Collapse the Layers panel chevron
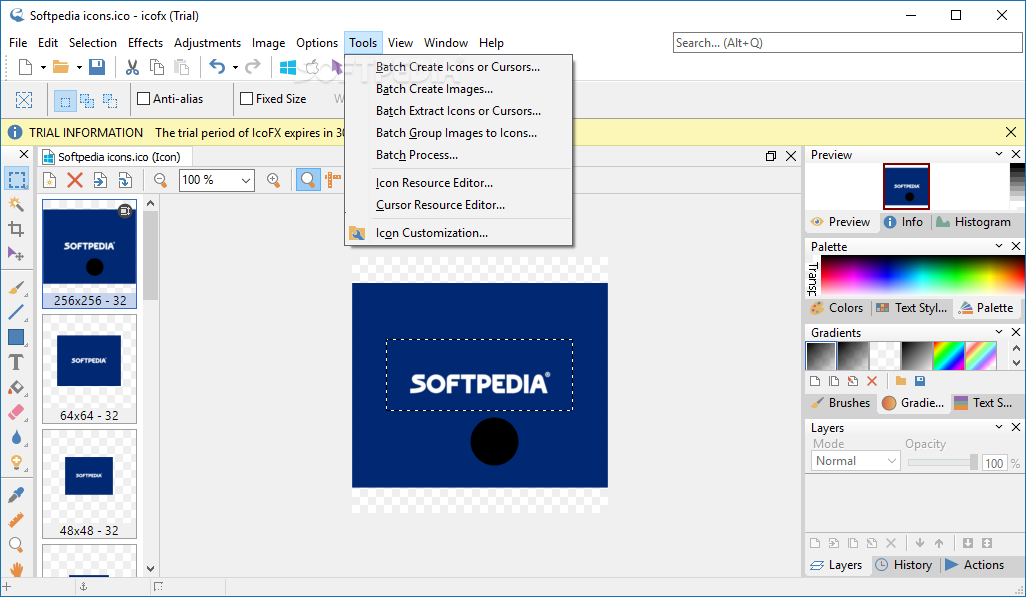Image resolution: width=1026 pixels, height=597 pixels. click(x=999, y=427)
